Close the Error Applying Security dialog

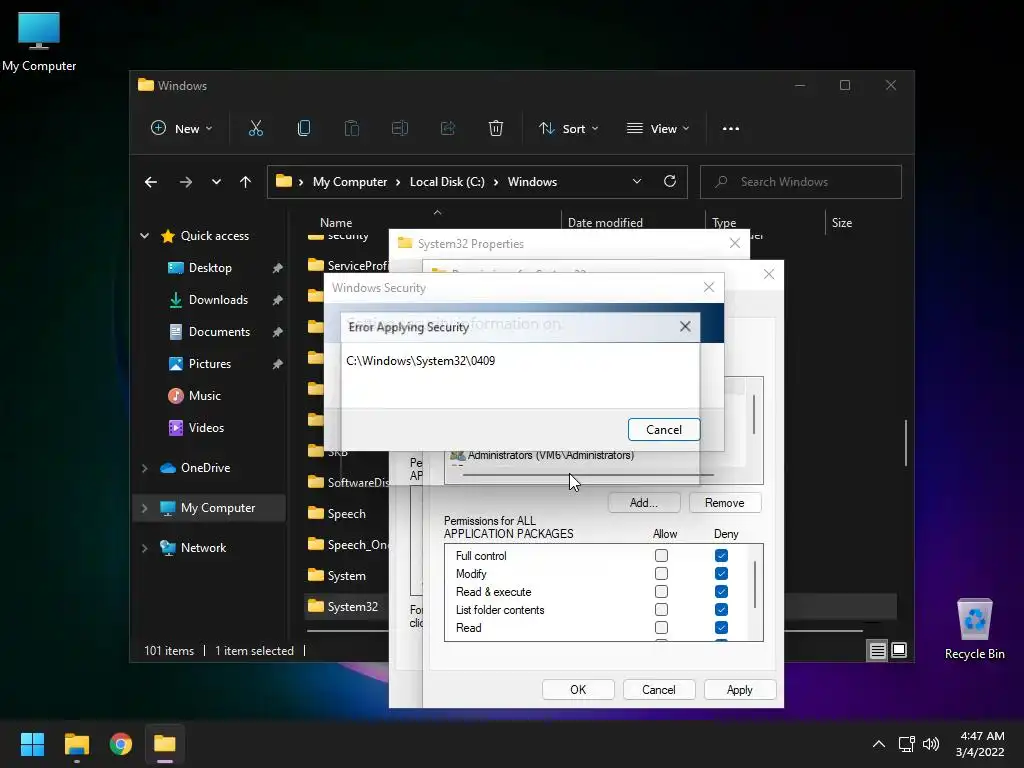click(x=685, y=327)
